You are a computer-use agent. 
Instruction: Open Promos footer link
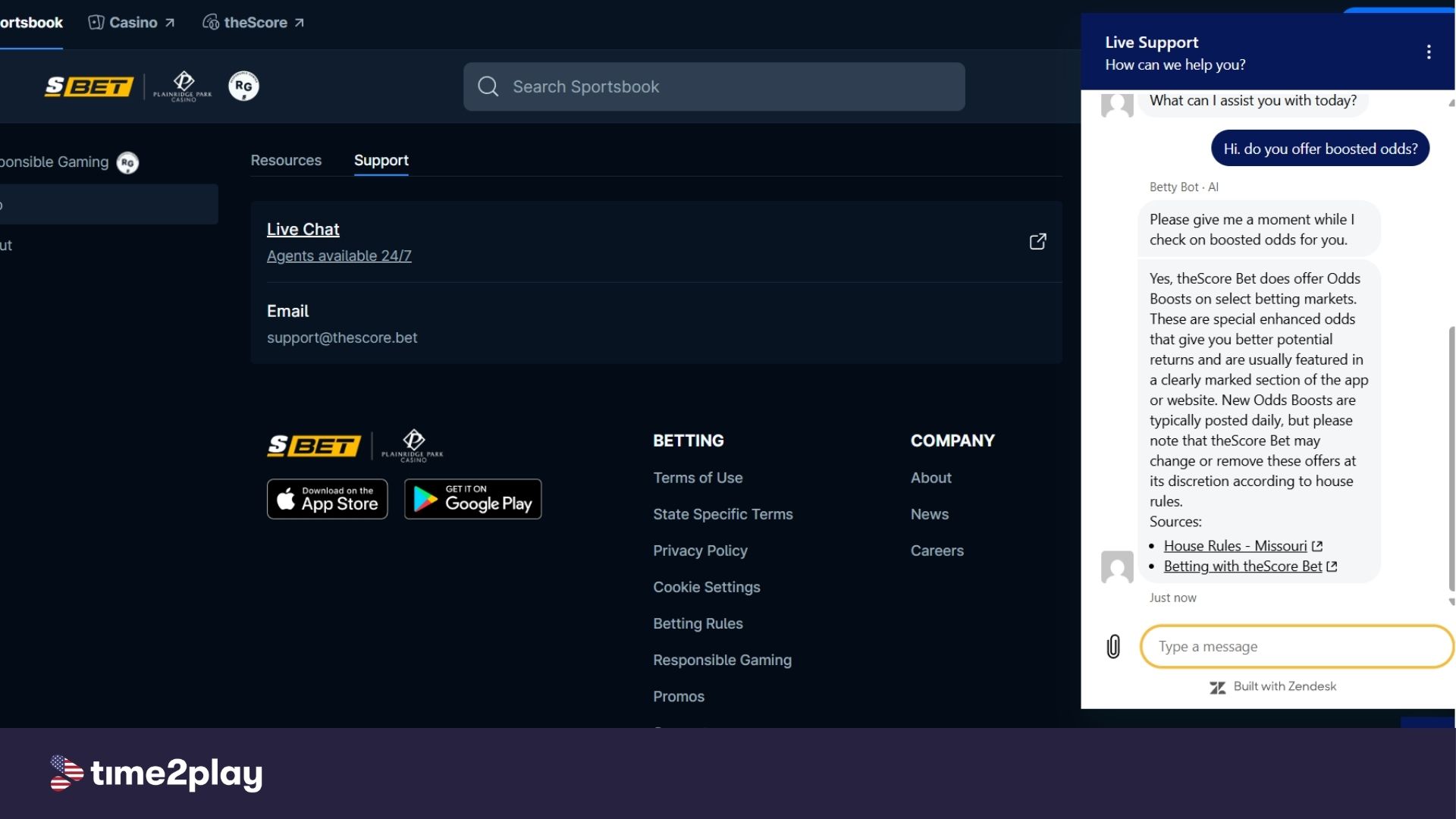click(x=679, y=697)
